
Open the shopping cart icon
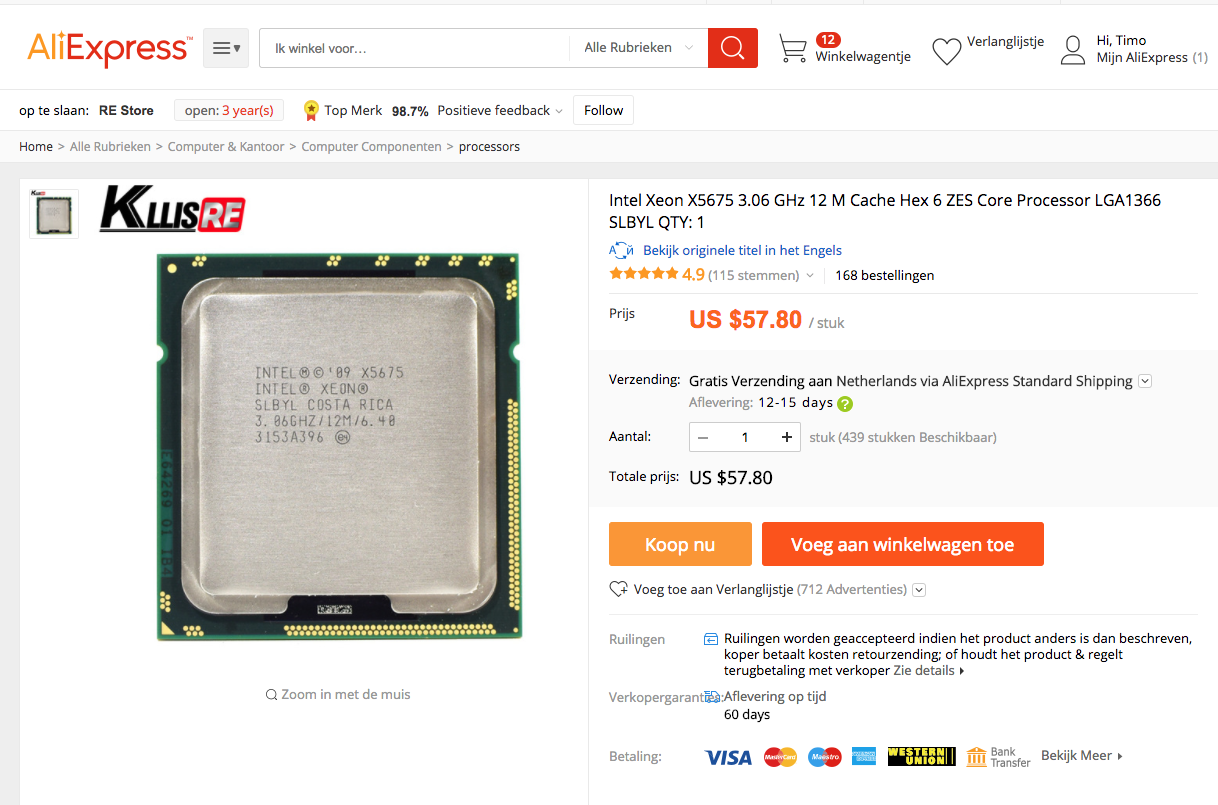tap(793, 49)
